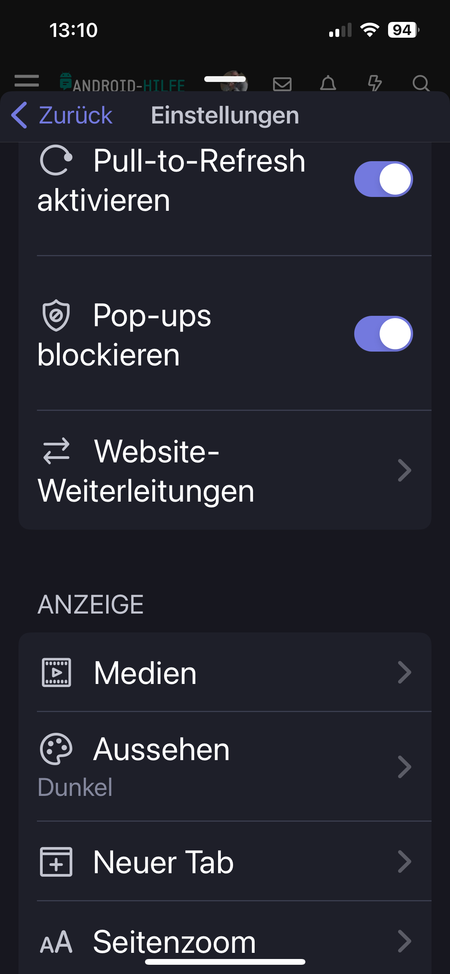Tap the Dunkel appearance value label
Image resolution: width=450 pixels, height=974 pixels.
click(x=75, y=788)
